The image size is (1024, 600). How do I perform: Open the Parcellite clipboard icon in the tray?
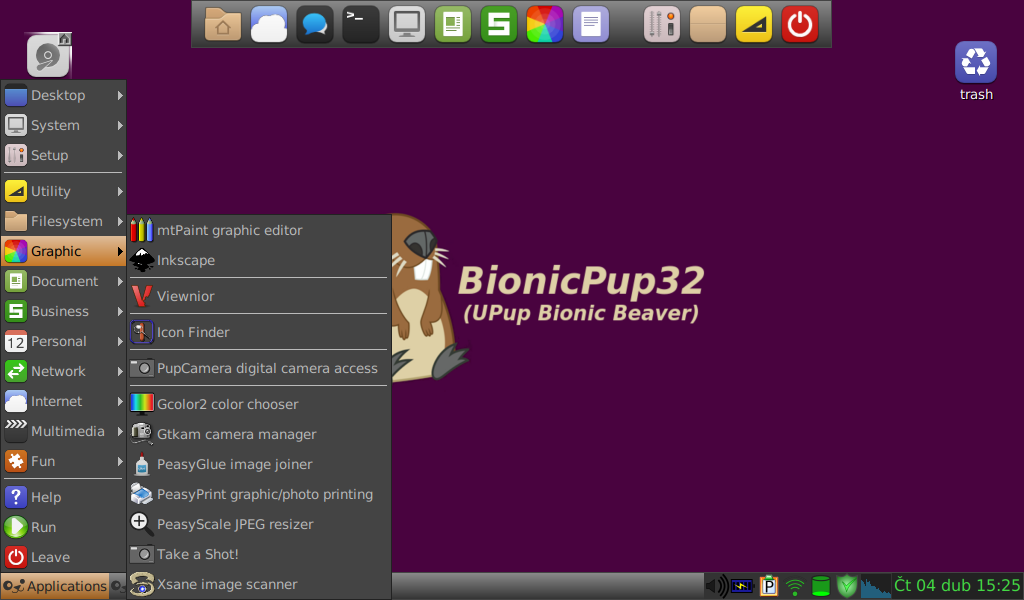(x=768, y=586)
